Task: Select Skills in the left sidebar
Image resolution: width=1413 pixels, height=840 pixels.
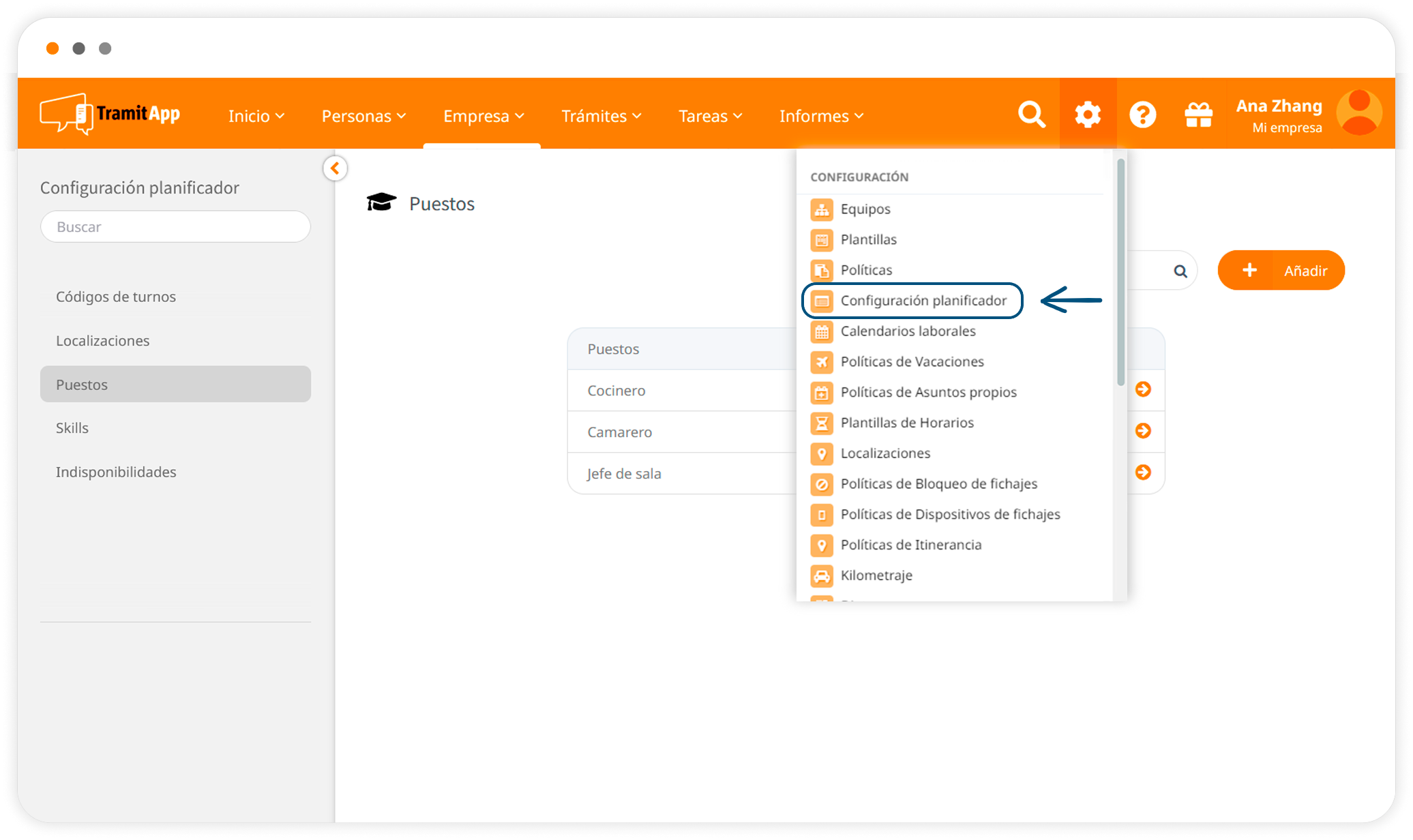Action: 72,427
